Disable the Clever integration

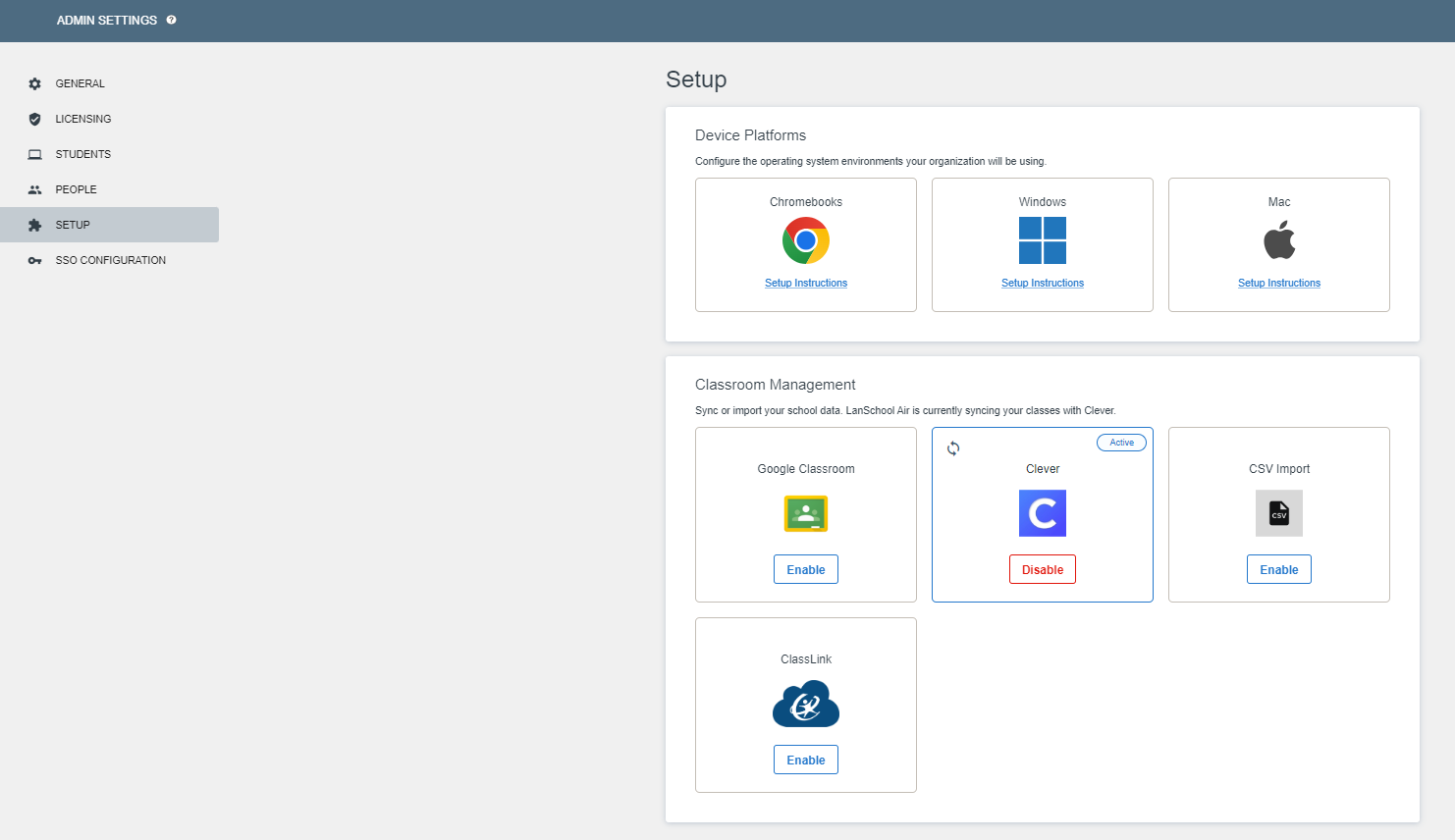[x=1043, y=569]
